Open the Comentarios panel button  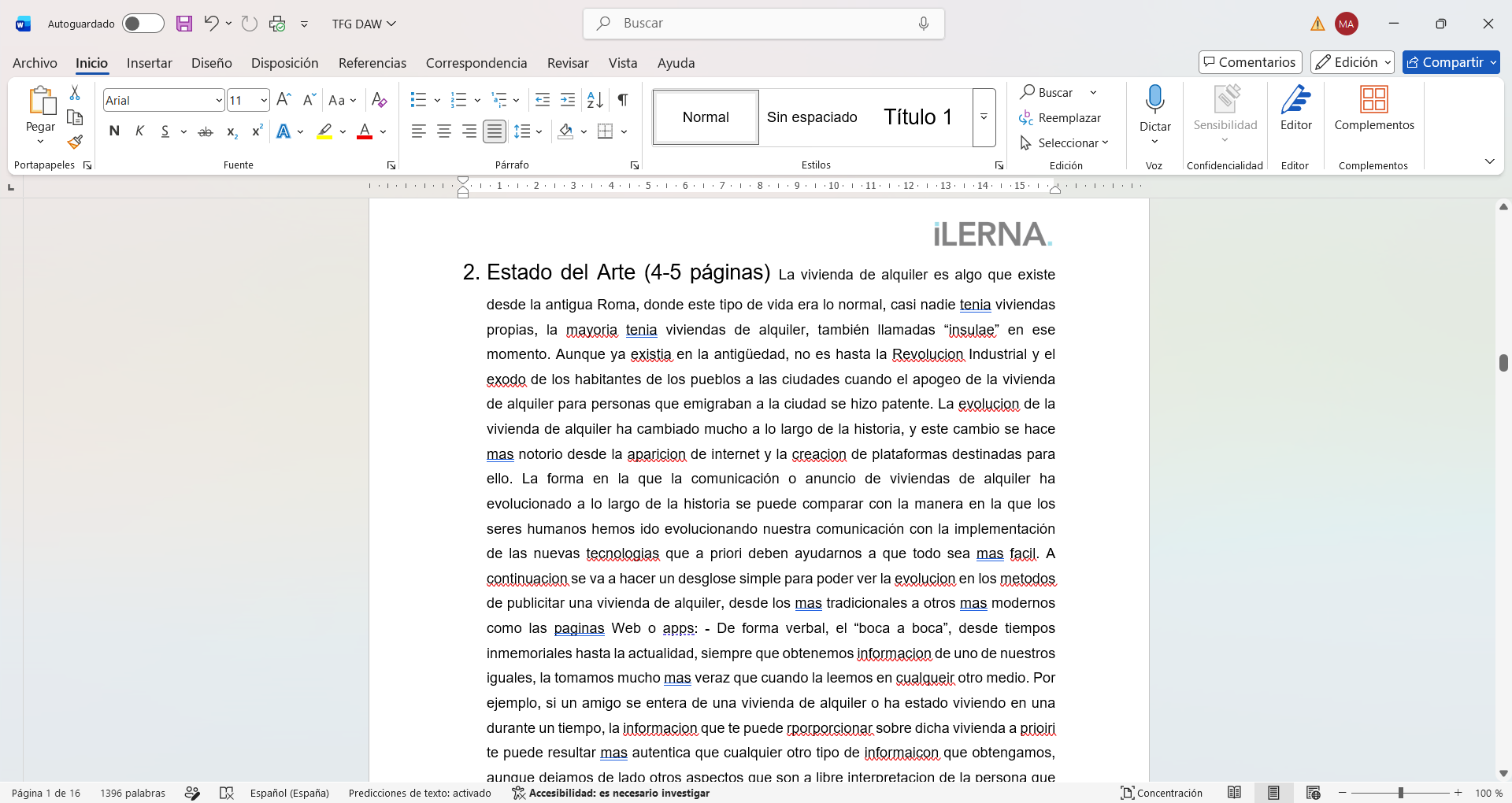pyautogui.click(x=1250, y=62)
